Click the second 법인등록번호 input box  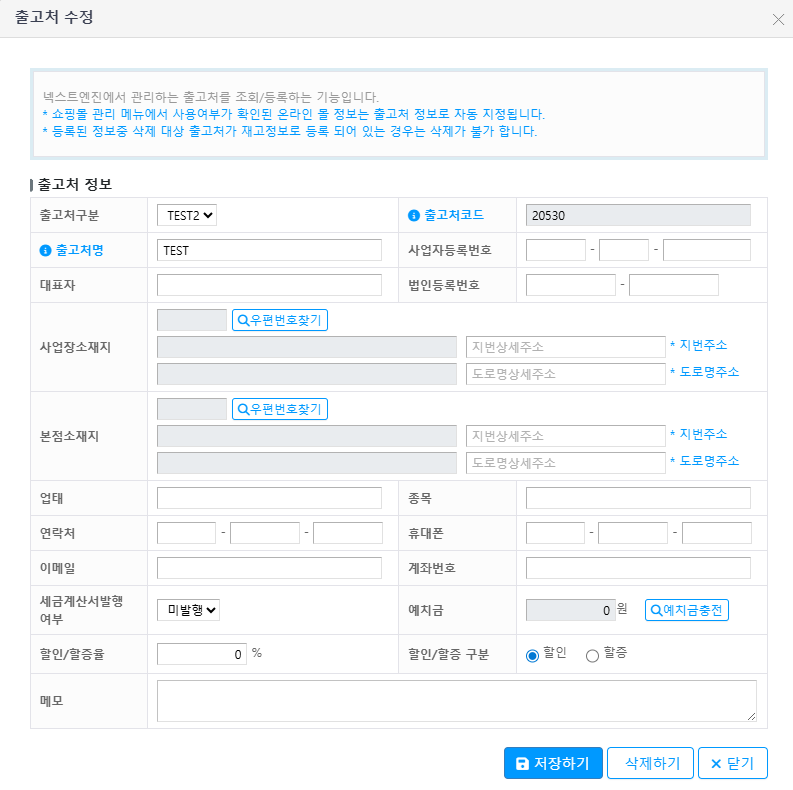(x=674, y=285)
